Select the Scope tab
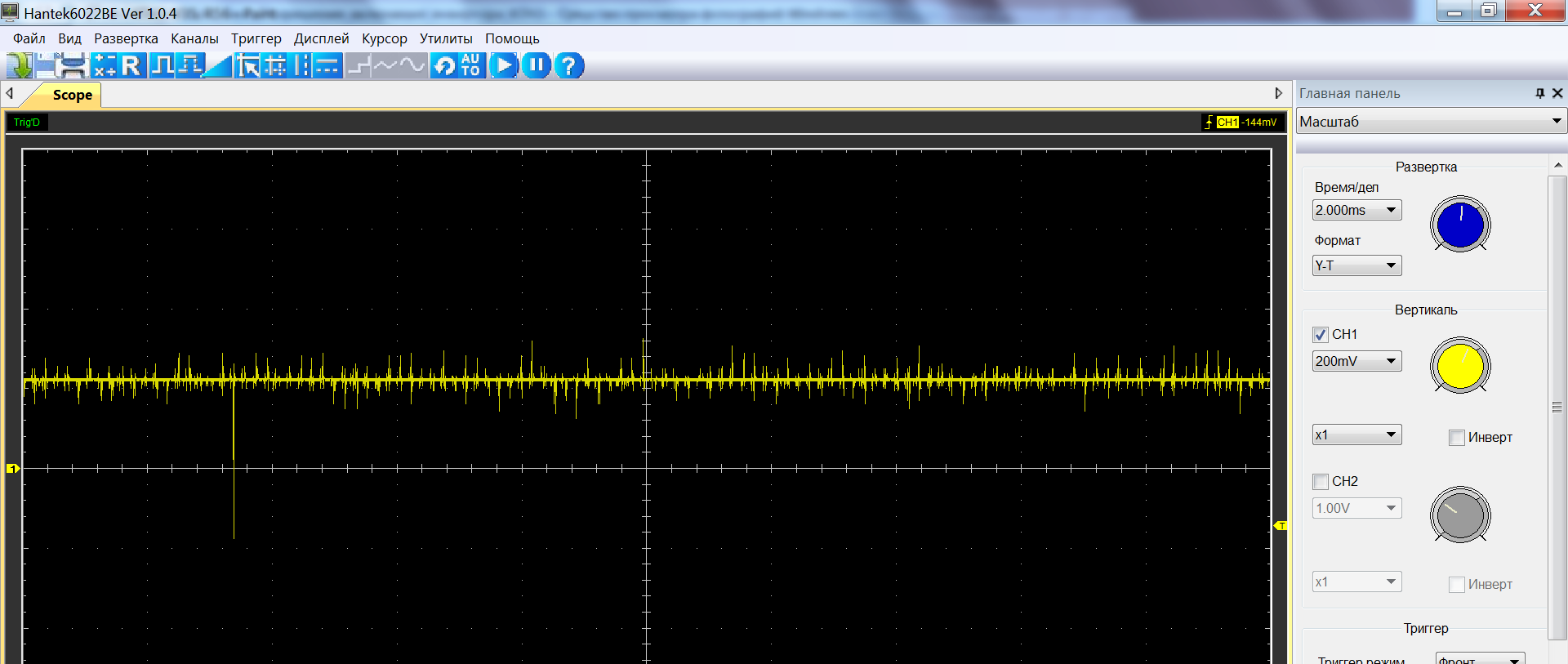Screen dimensions: 1568x664 65,95
